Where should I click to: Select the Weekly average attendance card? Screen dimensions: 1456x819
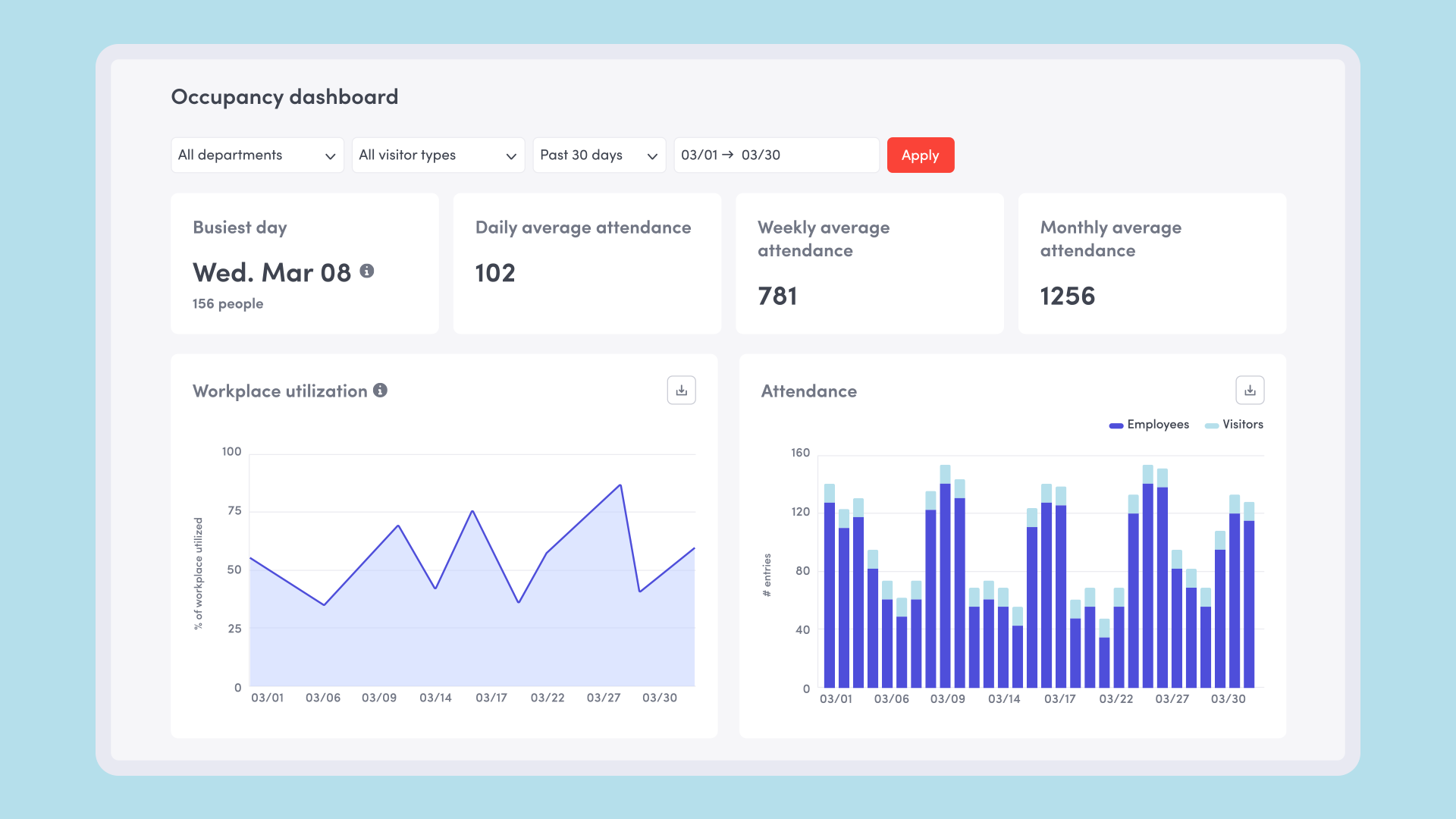pyautogui.click(x=869, y=263)
